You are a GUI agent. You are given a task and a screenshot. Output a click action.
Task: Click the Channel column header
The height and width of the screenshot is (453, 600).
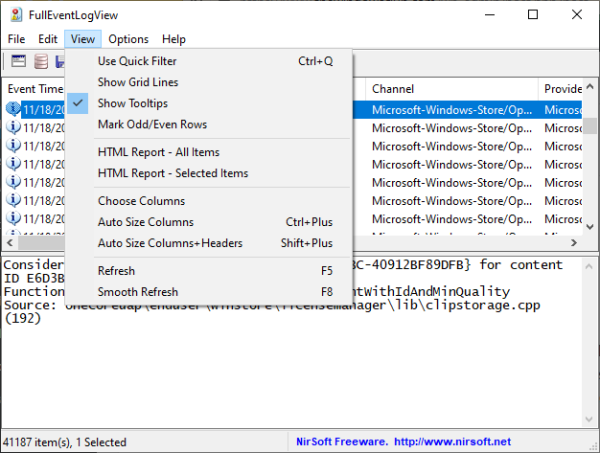point(450,89)
